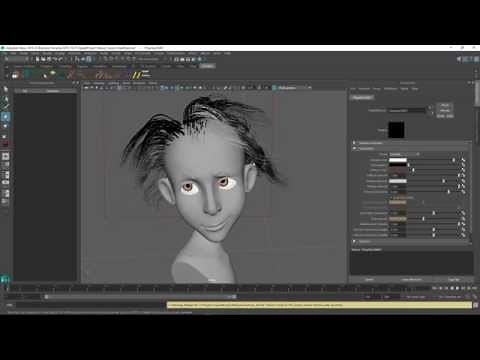Click the Undo icon on status line

[55, 59]
